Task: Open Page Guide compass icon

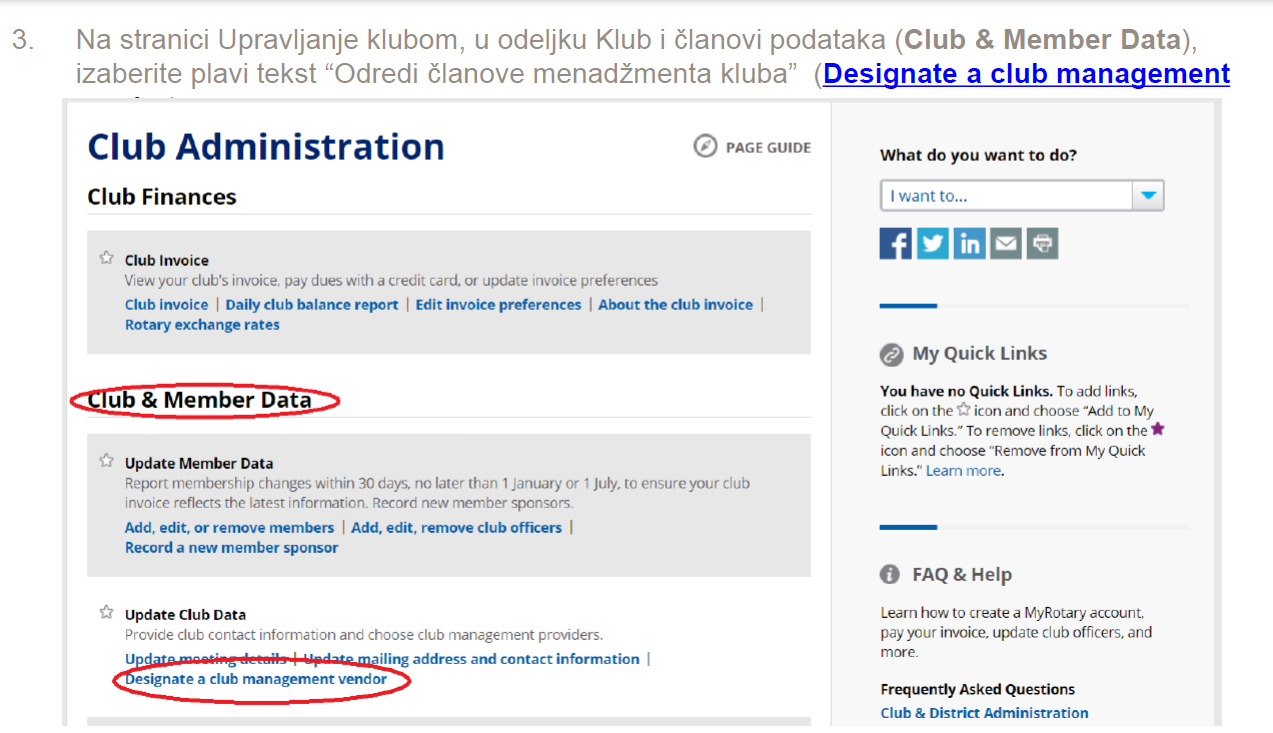Action: [705, 147]
